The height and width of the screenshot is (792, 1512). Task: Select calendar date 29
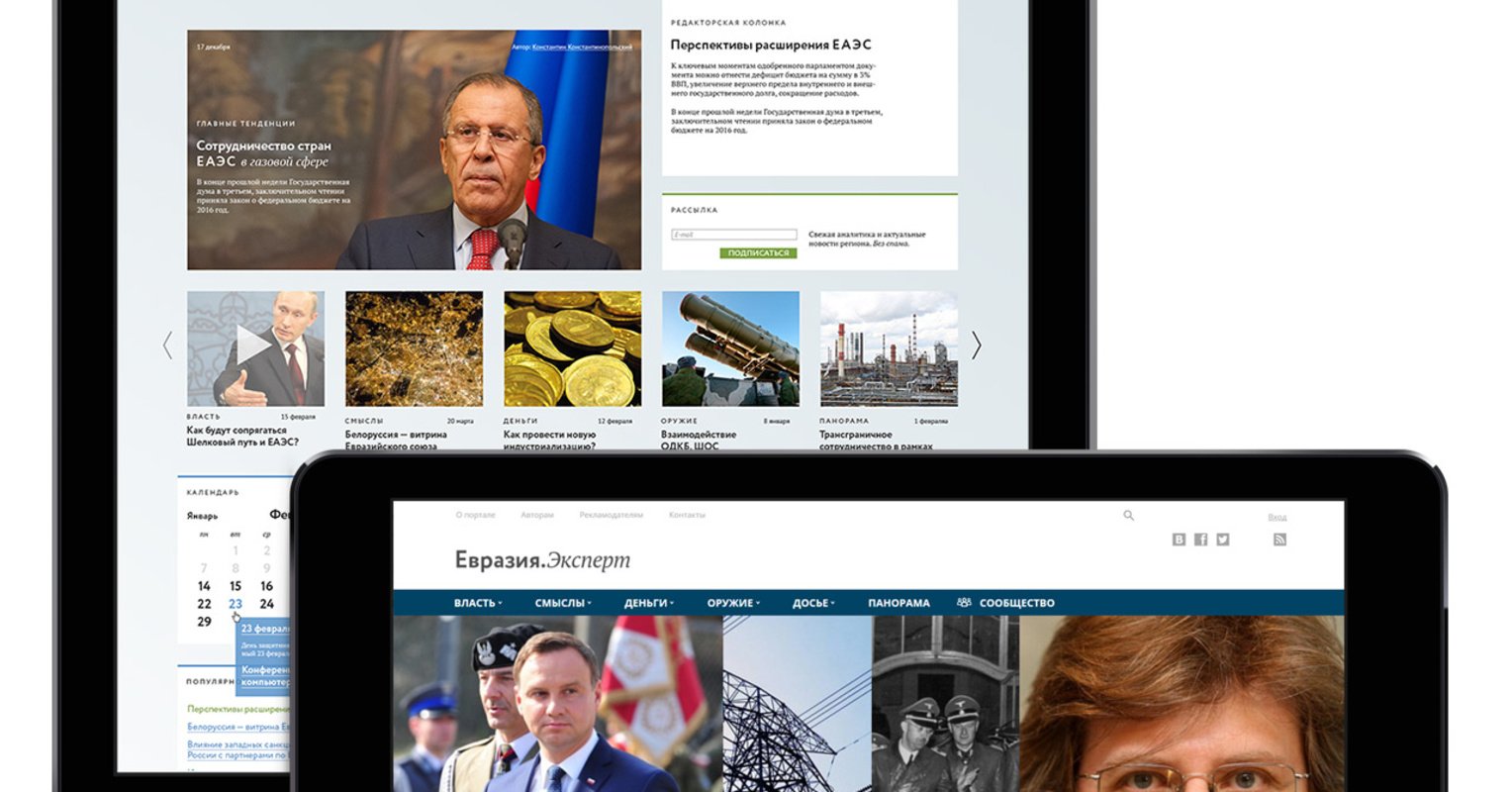[x=204, y=622]
